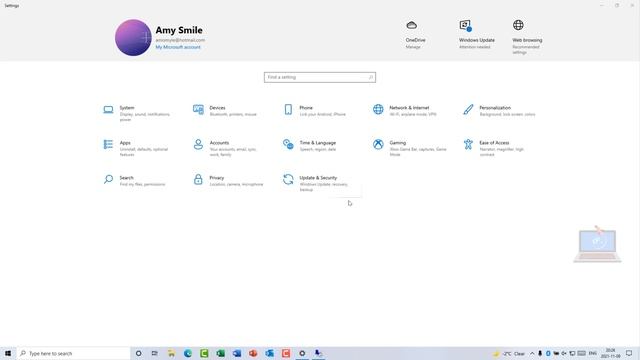The width and height of the screenshot is (640, 360).
Task: Click the OneDrive cloud icon
Action: coord(411,25)
